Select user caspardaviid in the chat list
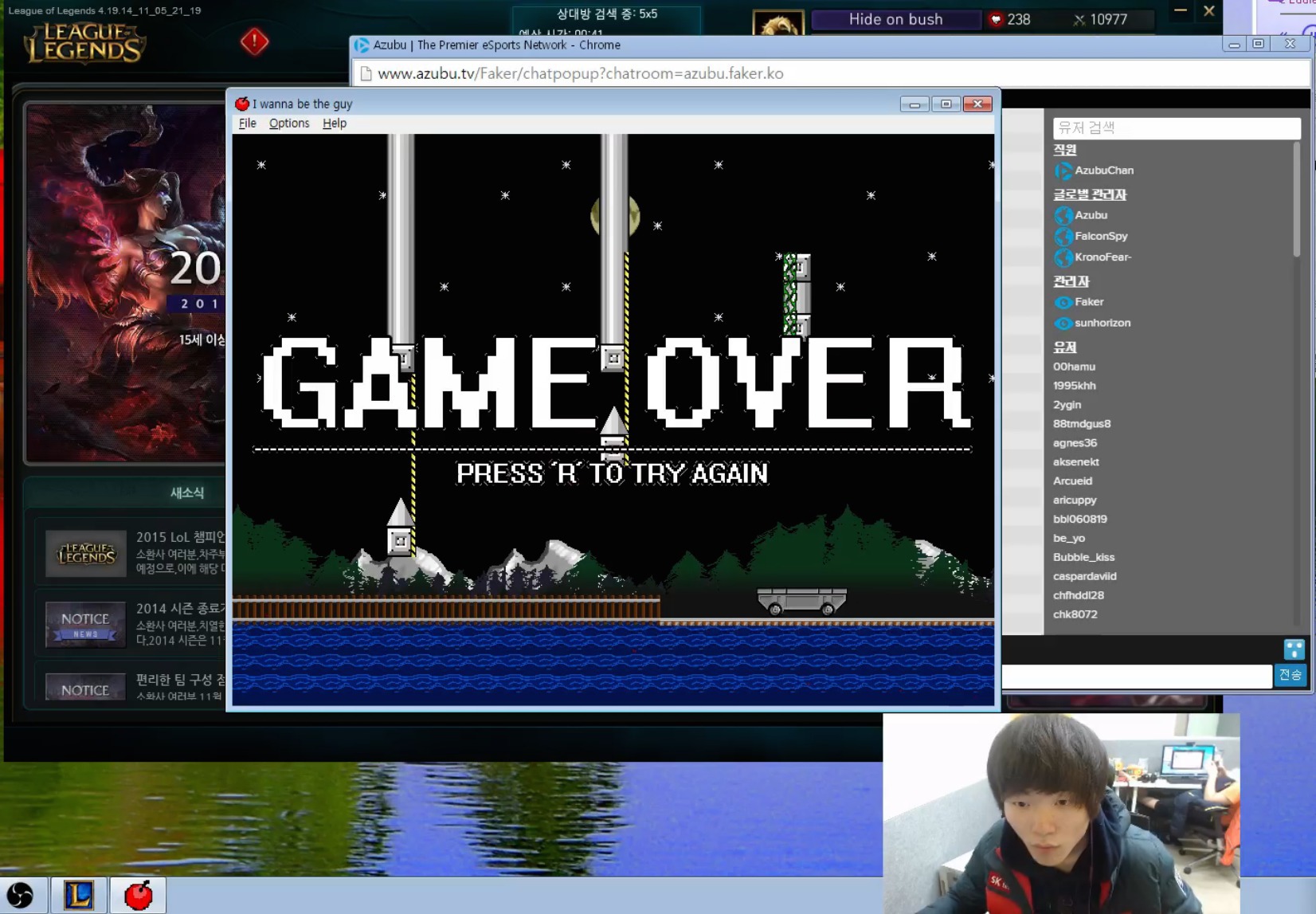 (x=1085, y=577)
